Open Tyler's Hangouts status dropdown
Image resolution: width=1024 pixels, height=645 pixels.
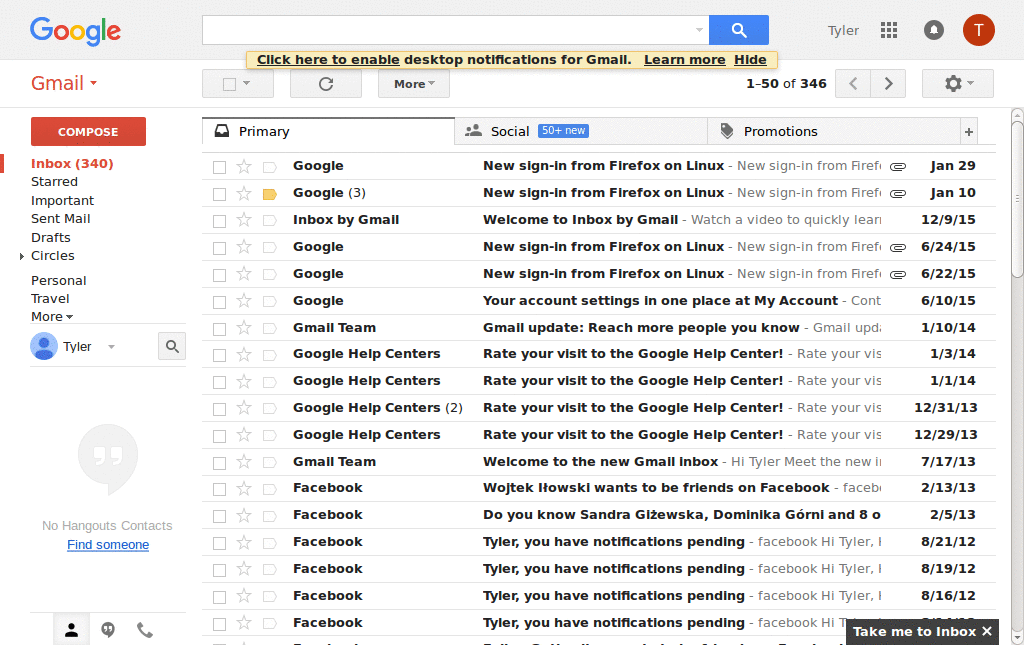(112, 347)
